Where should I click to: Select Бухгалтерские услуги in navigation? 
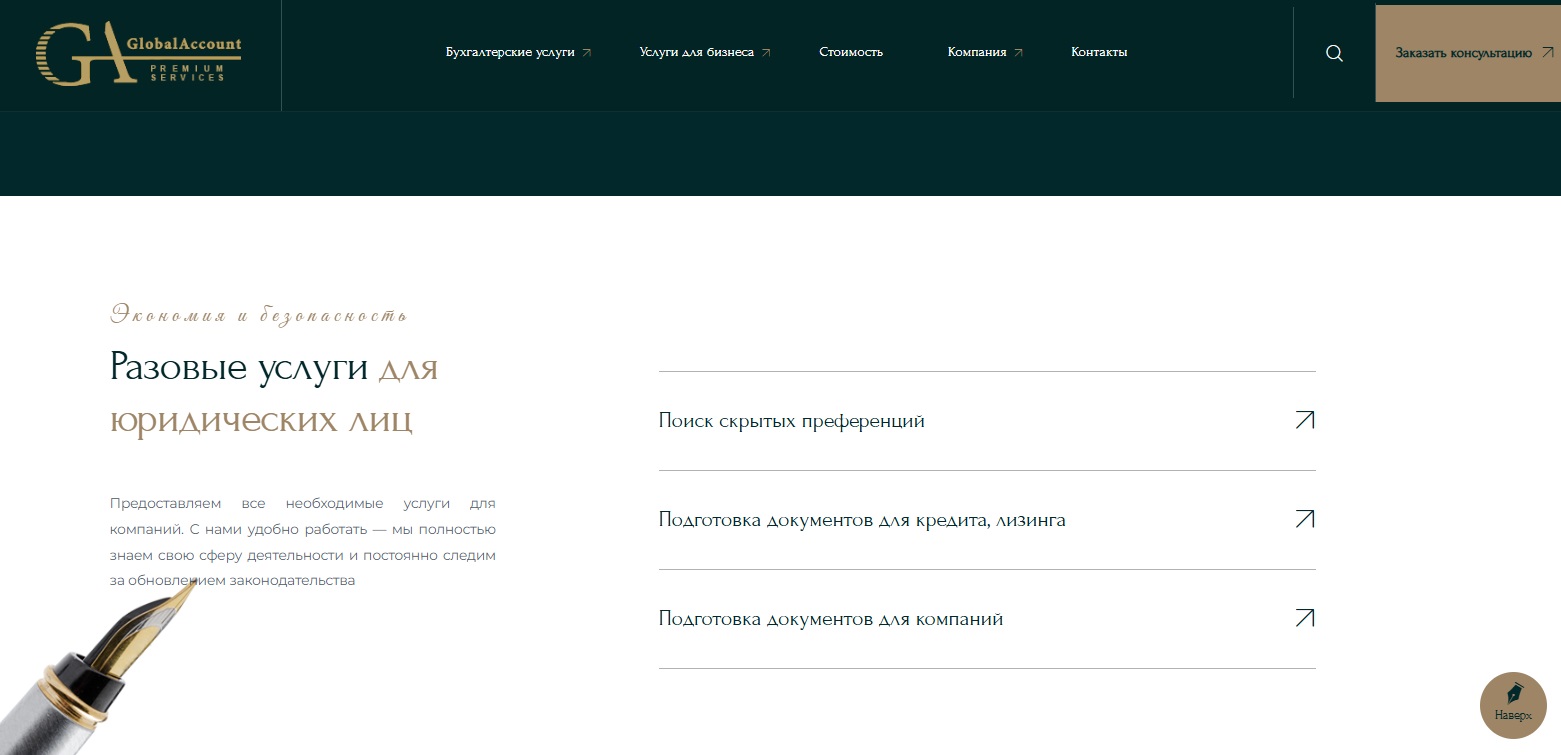tap(510, 52)
